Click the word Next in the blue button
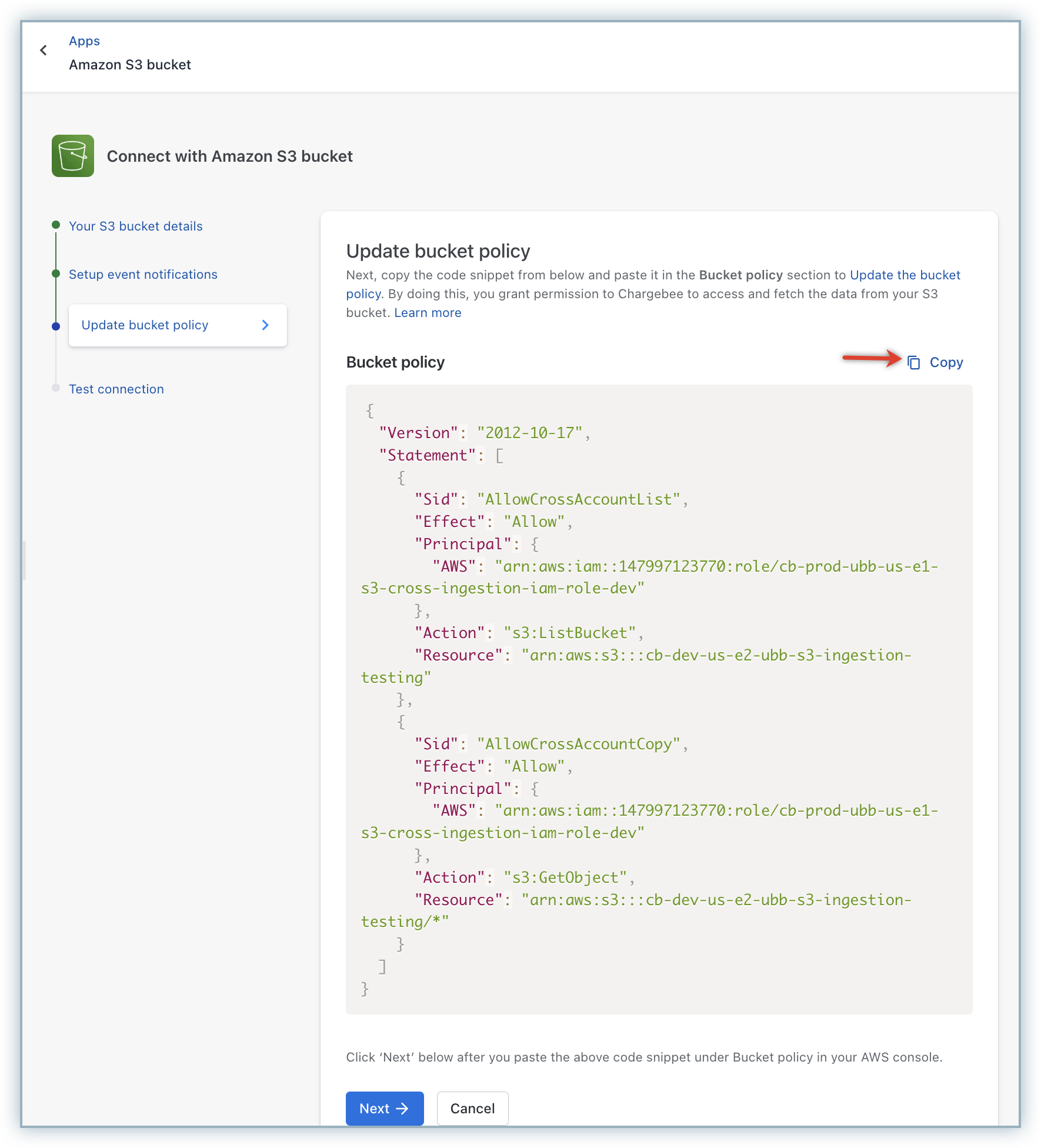The height and width of the screenshot is (1148, 1041). tap(374, 1109)
